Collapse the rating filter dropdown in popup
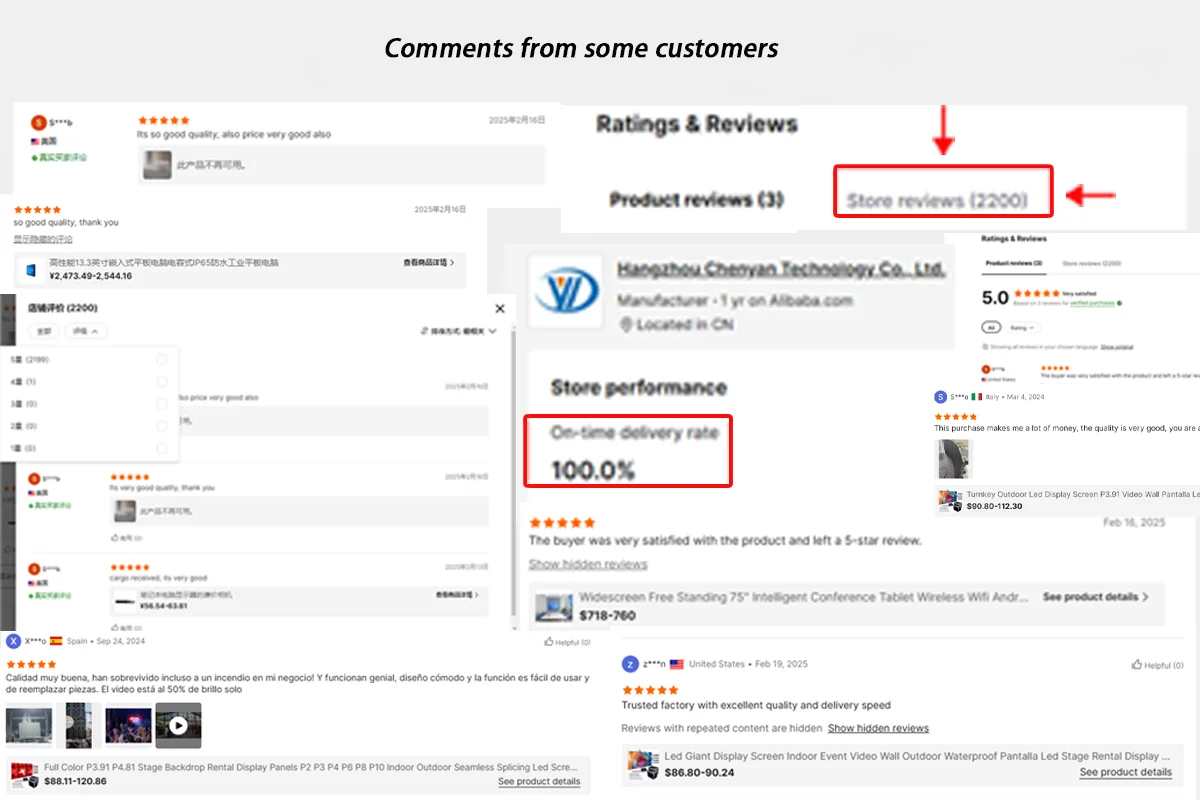This screenshot has width=1200, height=800. pyautogui.click(x=86, y=331)
